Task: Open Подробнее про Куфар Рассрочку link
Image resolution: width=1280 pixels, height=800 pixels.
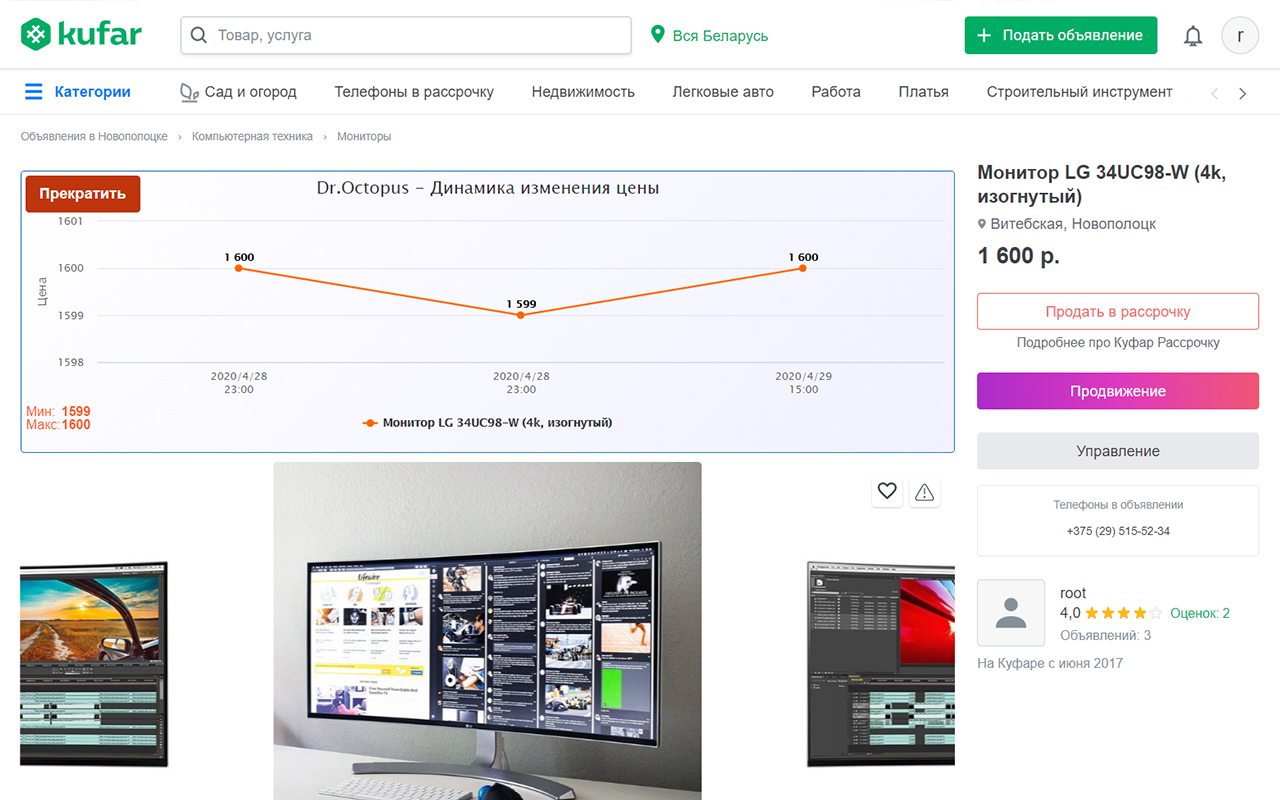Action: [x=1118, y=342]
